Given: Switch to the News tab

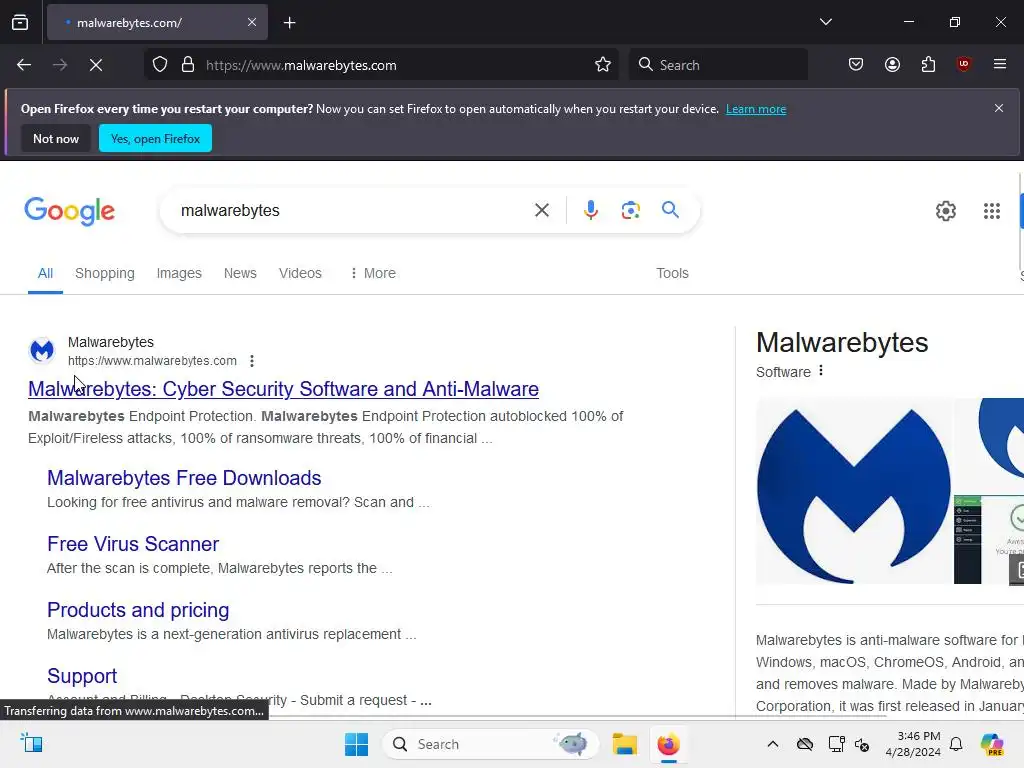Looking at the screenshot, I should (240, 273).
